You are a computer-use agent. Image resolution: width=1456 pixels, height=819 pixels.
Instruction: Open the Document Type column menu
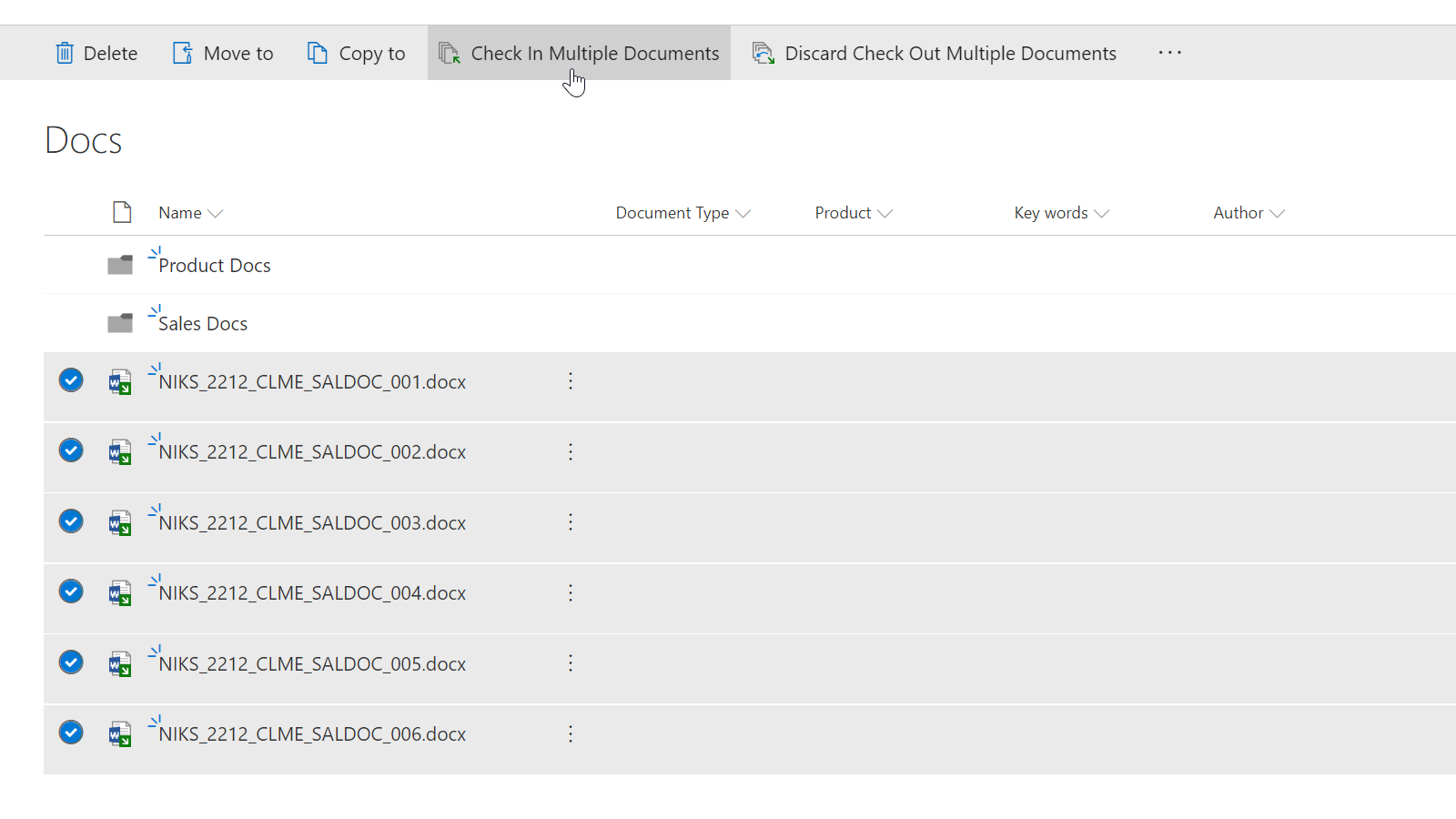point(683,213)
